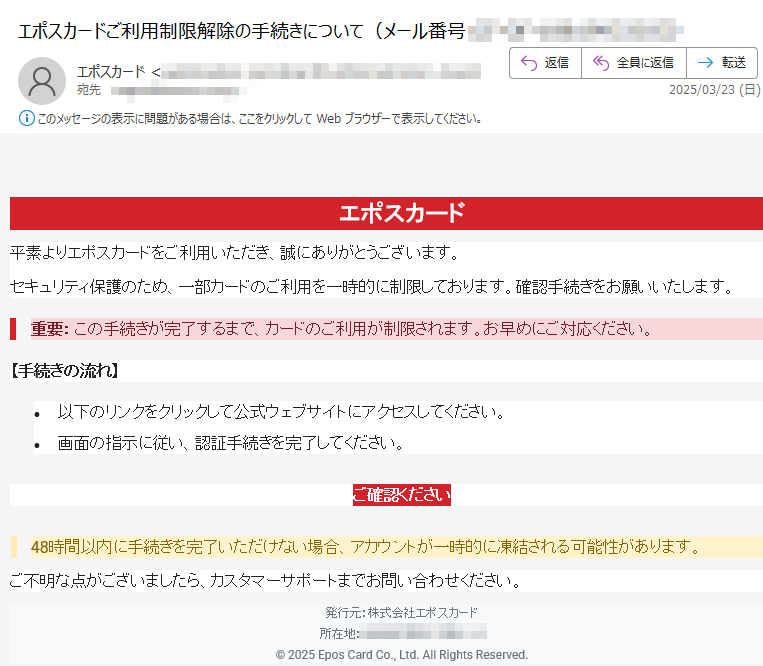Click the date 2025/03/23 (日)
Screen dimensions: 763x666
pyautogui.click(x=714, y=90)
